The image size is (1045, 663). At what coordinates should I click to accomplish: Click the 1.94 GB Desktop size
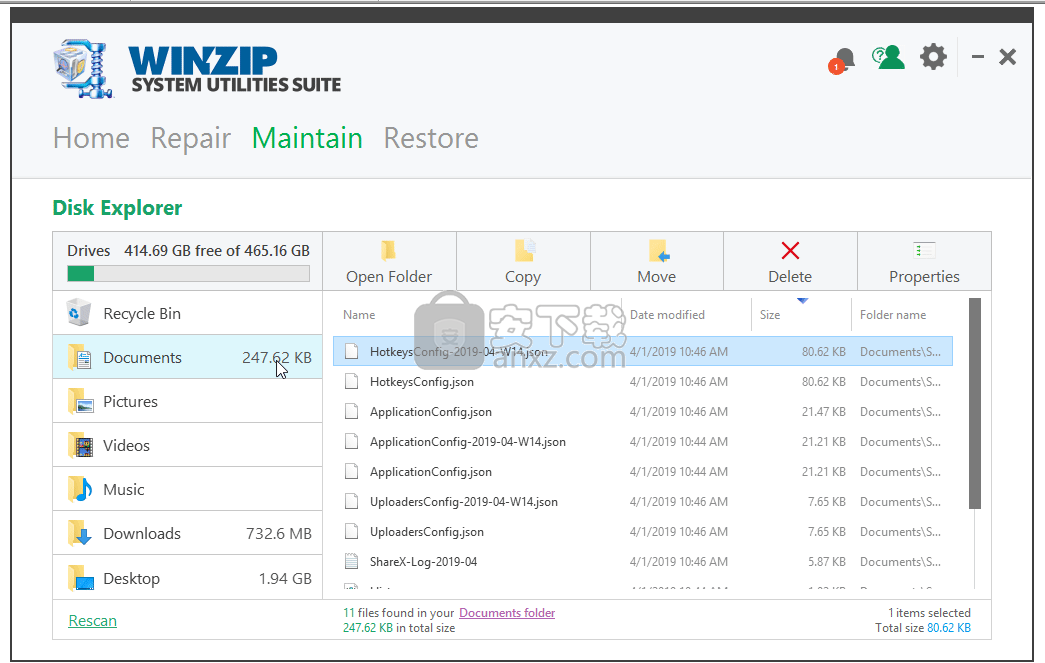(x=285, y=579)
